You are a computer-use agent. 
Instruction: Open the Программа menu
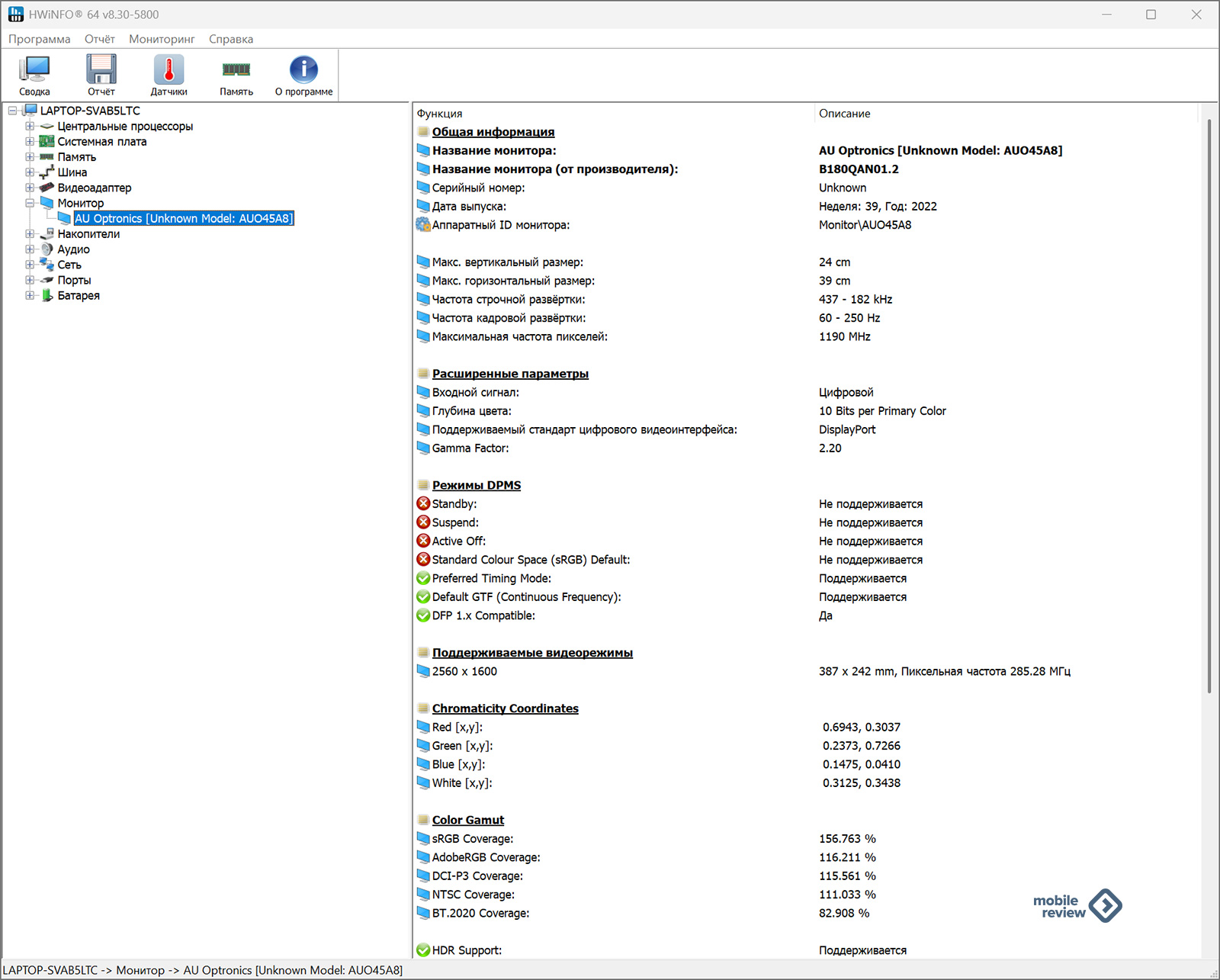point(40,39)
